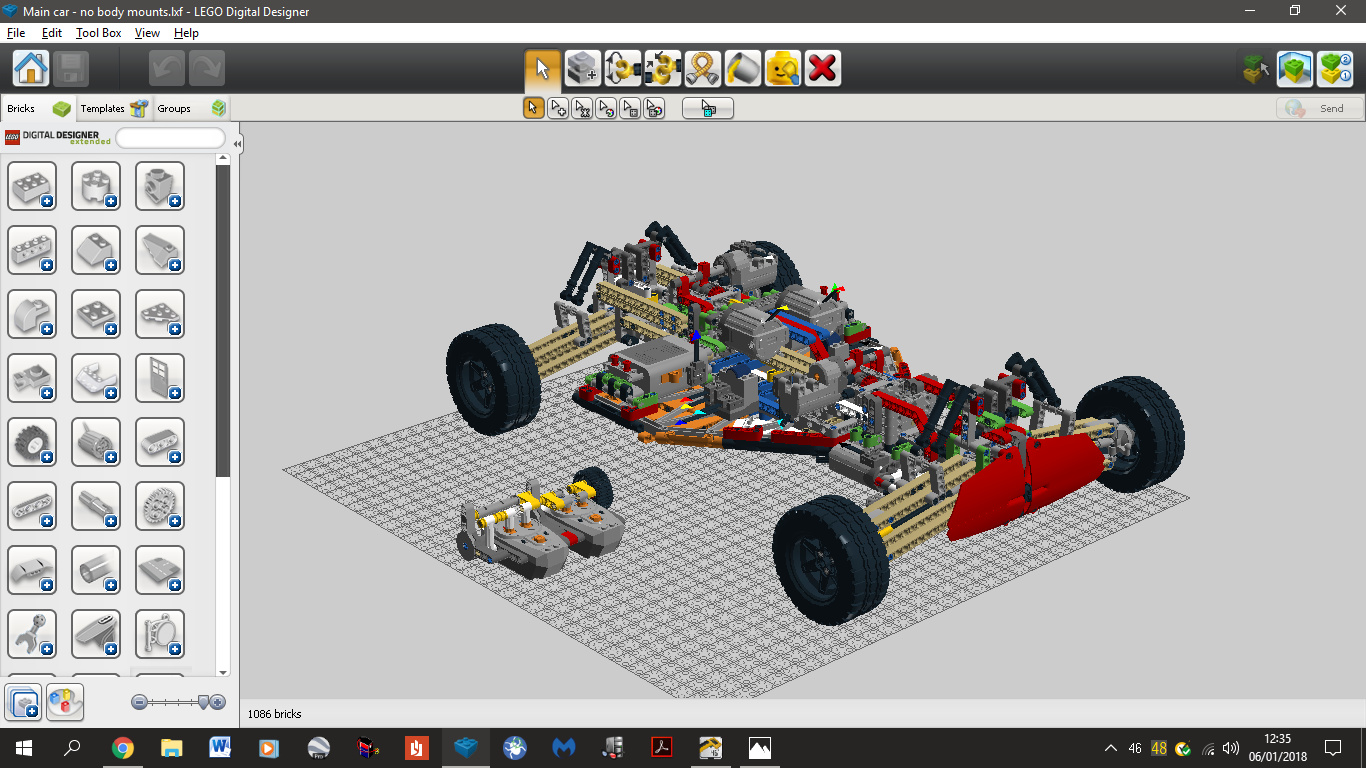Open the plate with clip category
Viewport: 1366px width, 768px height.
click(32, 378)
